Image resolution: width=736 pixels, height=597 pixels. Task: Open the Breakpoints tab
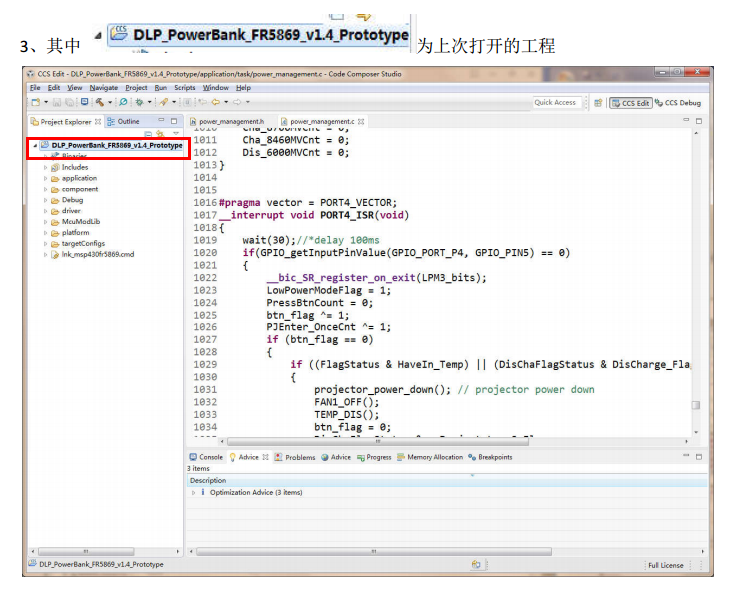click(491, 457)
